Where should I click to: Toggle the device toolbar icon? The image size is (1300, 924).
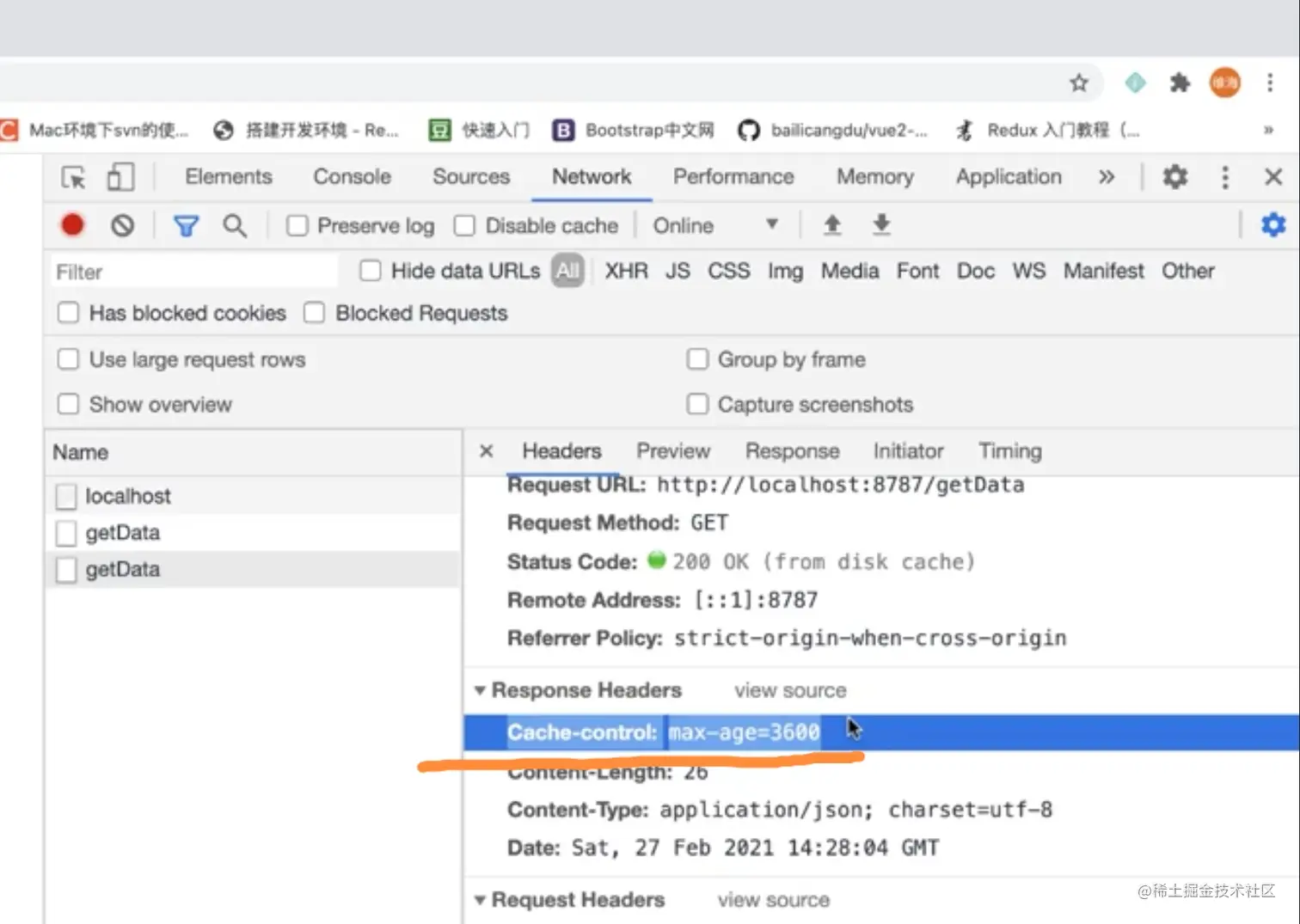tap(120, 177)
